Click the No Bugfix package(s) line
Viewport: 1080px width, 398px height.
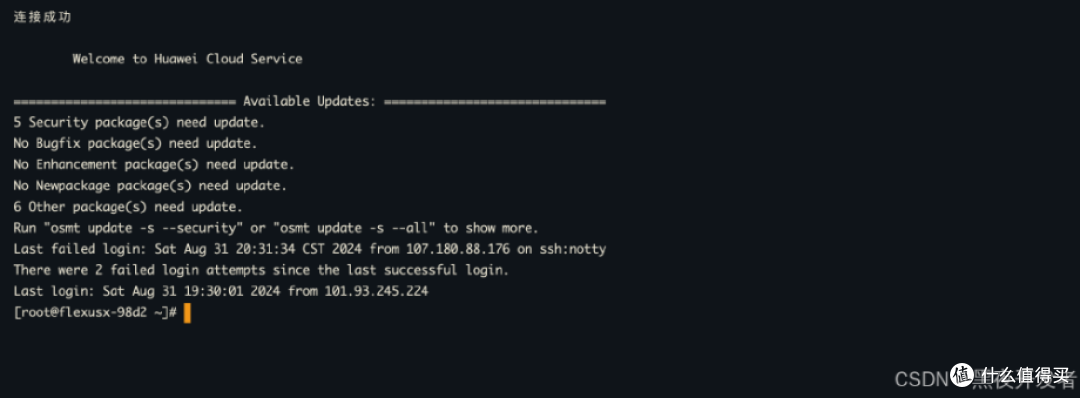point(135,145)
